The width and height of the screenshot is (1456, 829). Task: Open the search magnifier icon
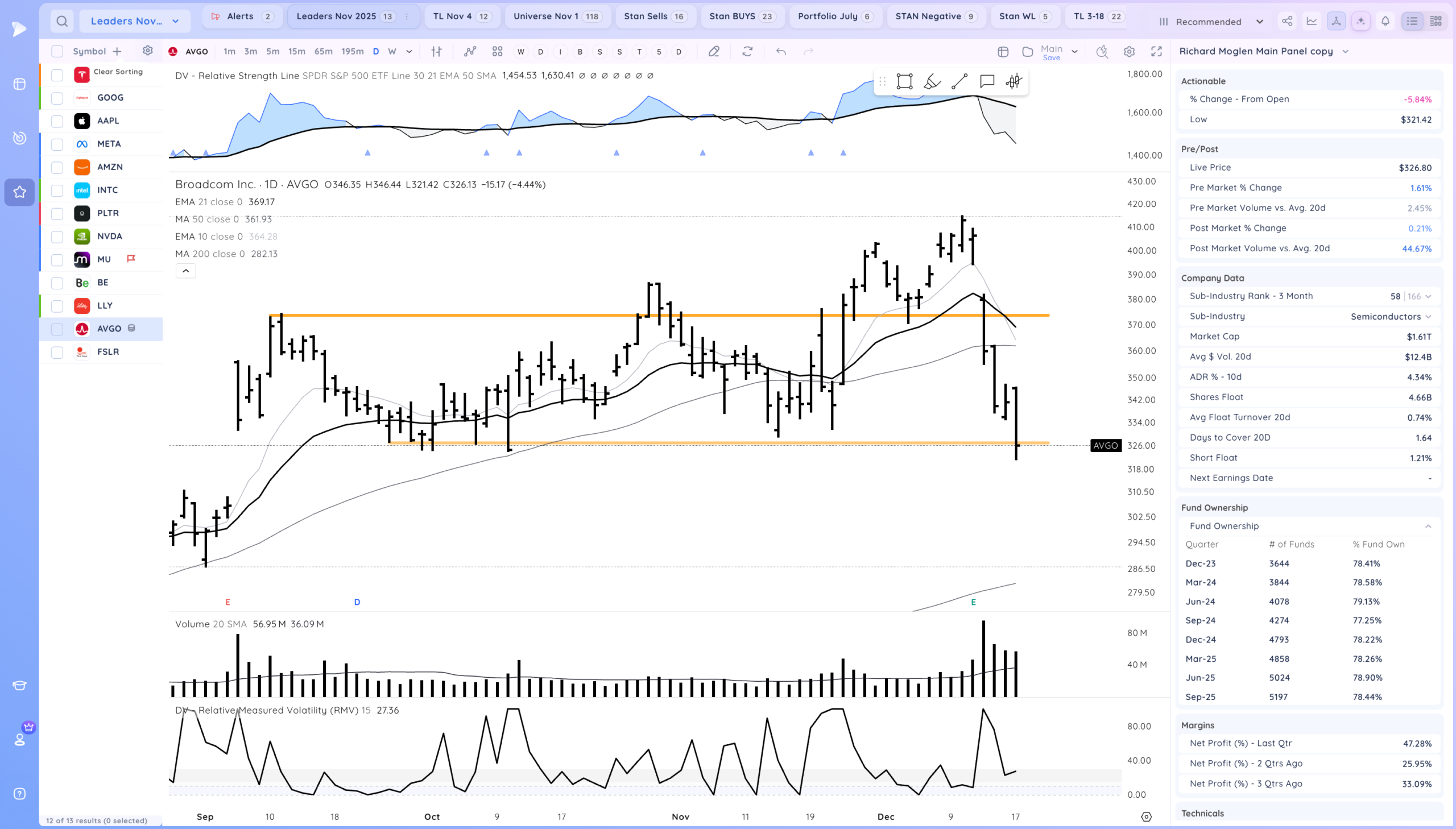[x=62, y=22]
